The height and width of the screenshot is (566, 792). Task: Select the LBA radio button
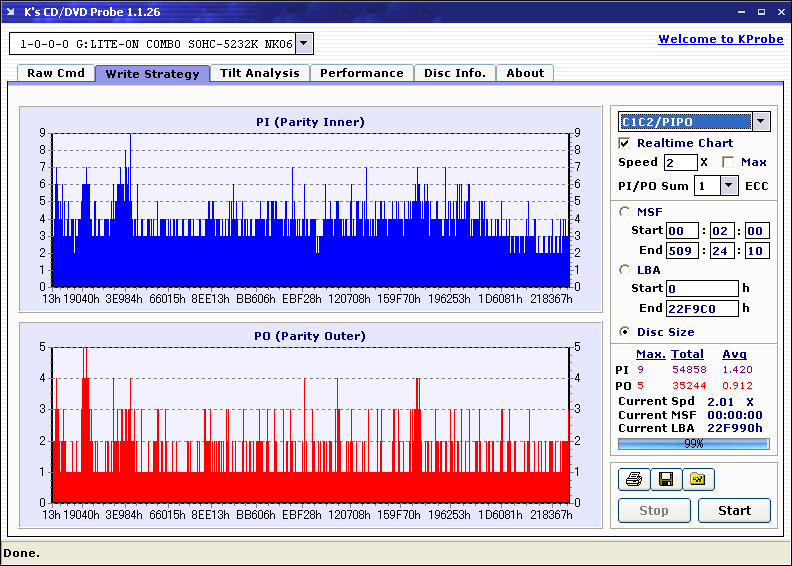point(625,270)
